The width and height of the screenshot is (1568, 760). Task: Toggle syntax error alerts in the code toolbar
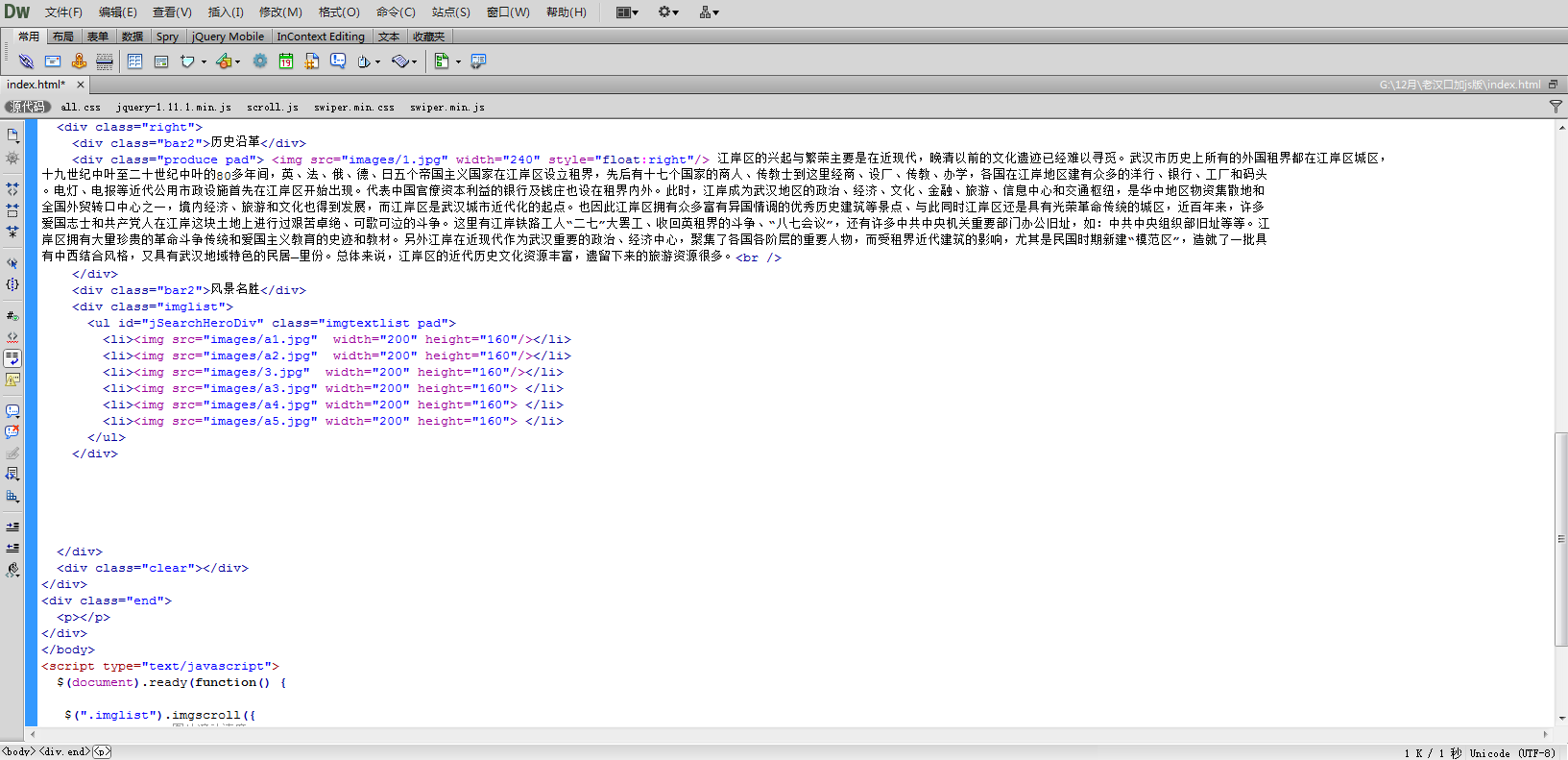(x=12, y=380)
